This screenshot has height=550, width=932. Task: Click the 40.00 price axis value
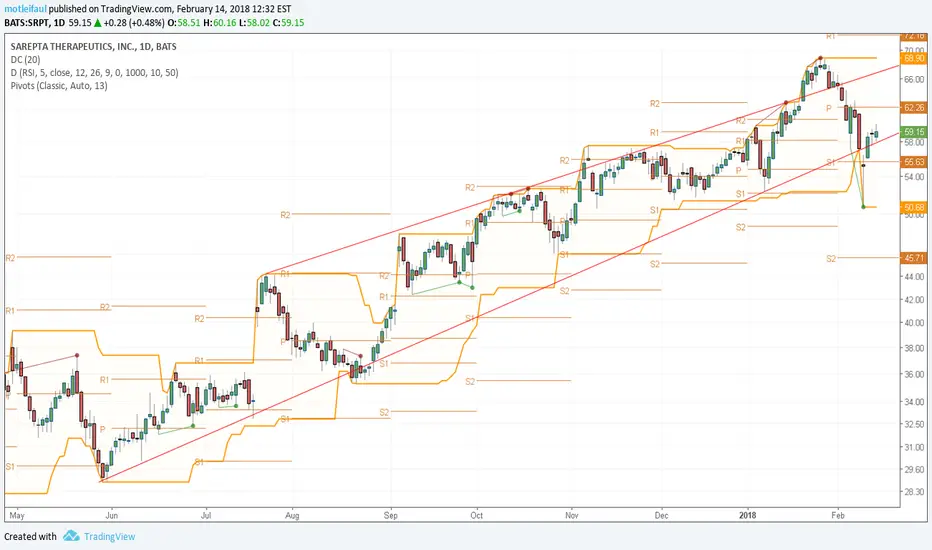pyautogui.click(x=914, y=323)
